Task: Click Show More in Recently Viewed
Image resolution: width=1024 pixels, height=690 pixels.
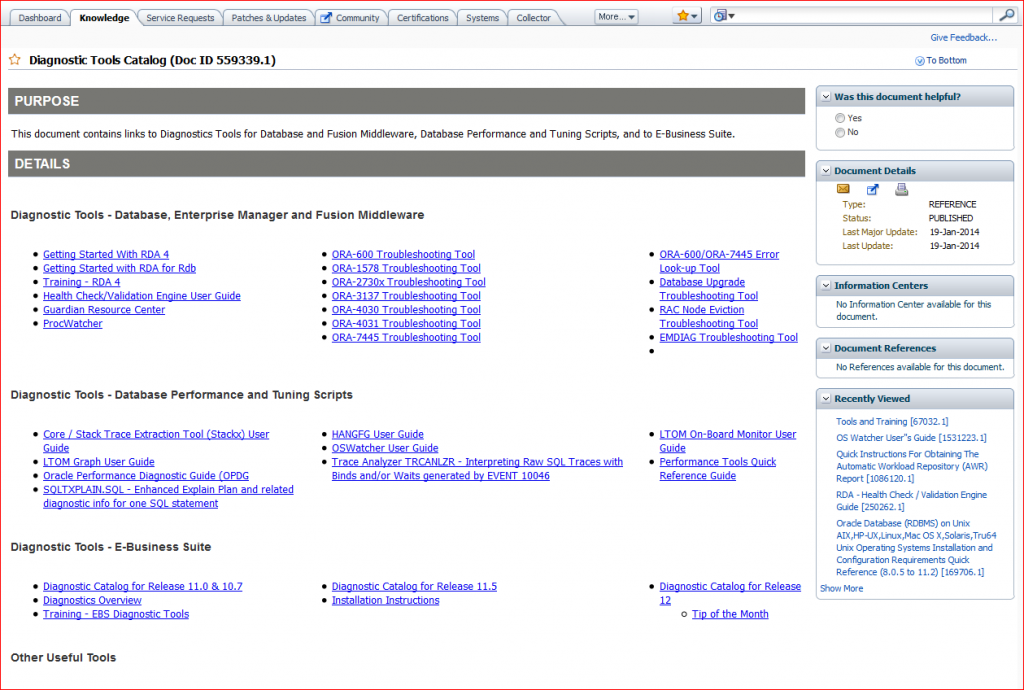Action: [x=841, y=588]
